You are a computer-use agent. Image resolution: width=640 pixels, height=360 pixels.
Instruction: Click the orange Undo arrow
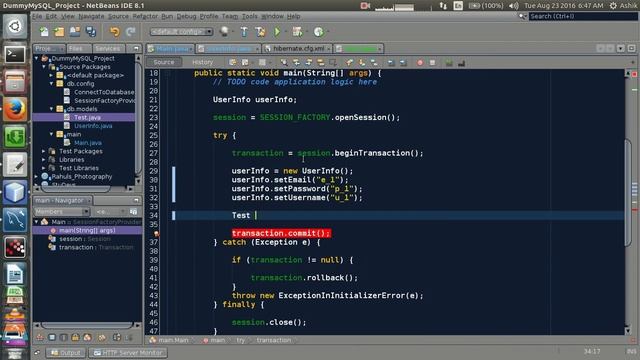(115, 31)
